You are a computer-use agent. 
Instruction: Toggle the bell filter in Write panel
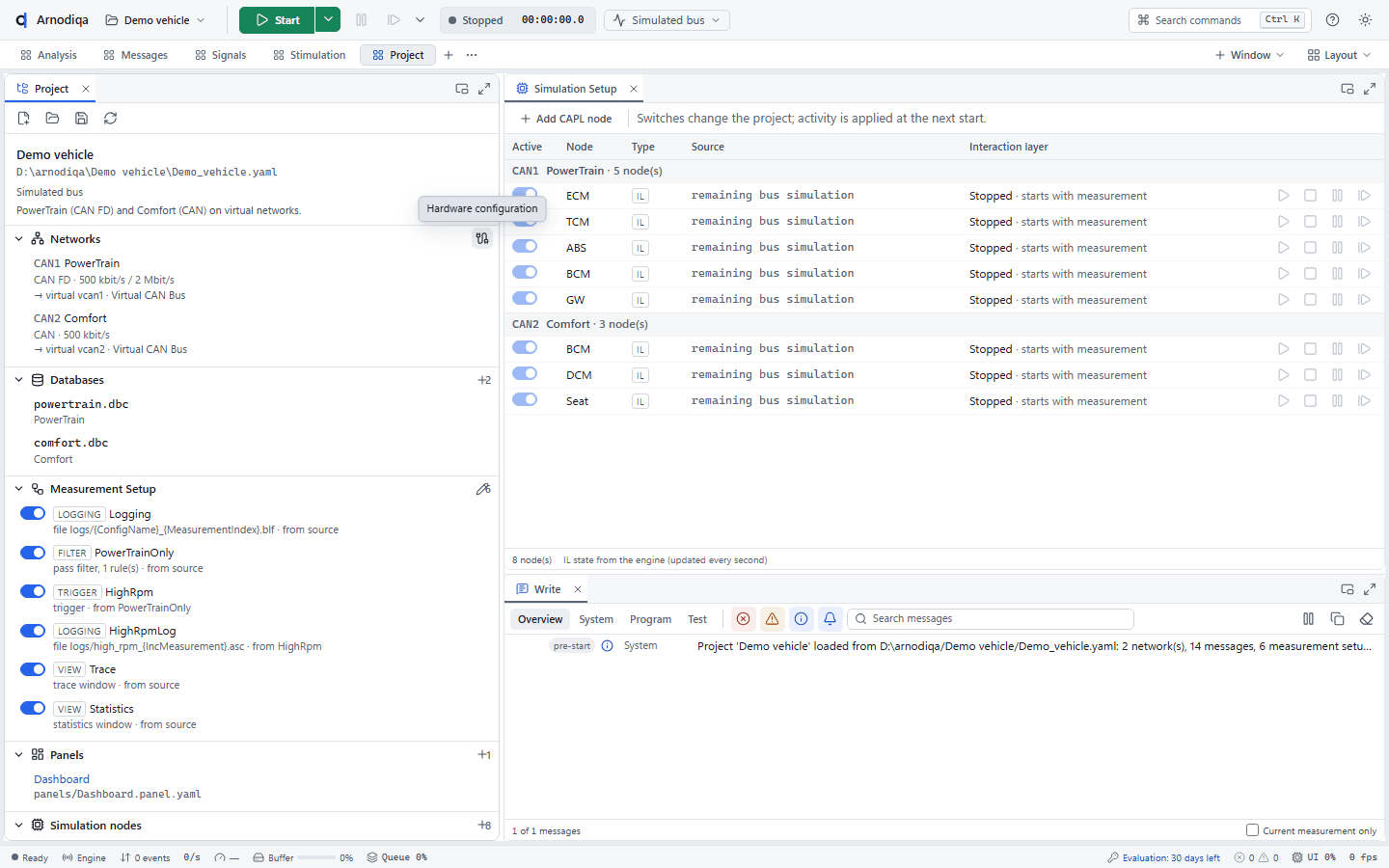tap(830, 619)
